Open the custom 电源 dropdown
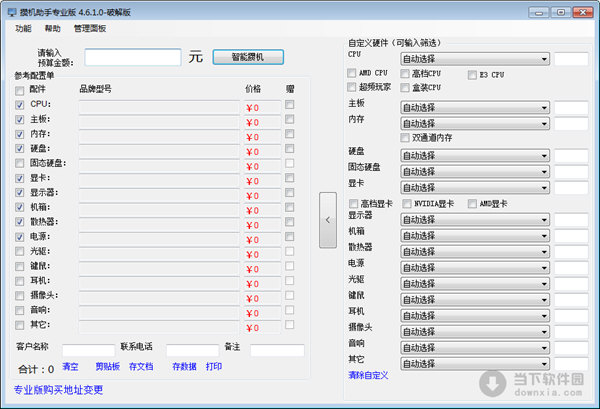The image size is (600, 409). (x=475, y=268)
